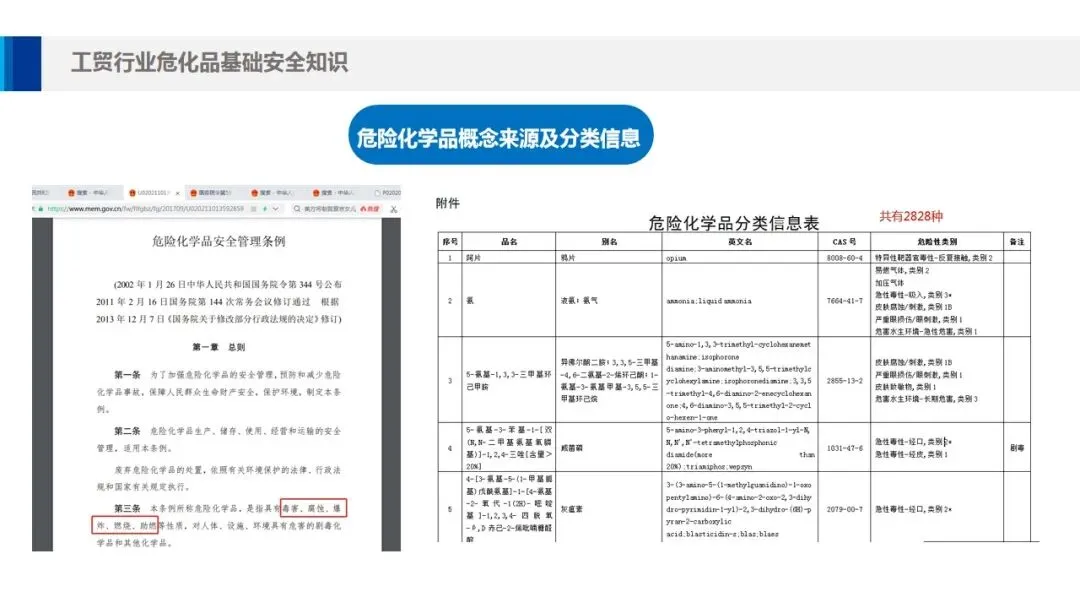The height and width of the screenshot is (608, 1080).
Task: Click the CAS number 8008-60-4
Action: 844,258
